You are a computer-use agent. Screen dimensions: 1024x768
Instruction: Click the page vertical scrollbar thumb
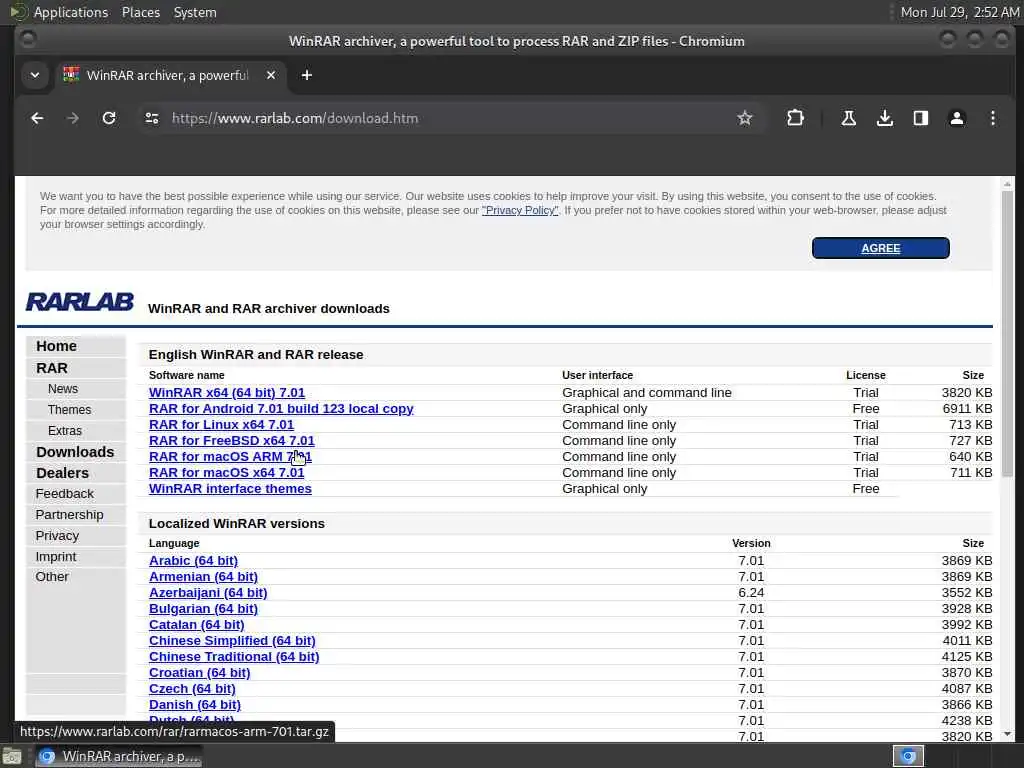click(x=1007, y=333)
